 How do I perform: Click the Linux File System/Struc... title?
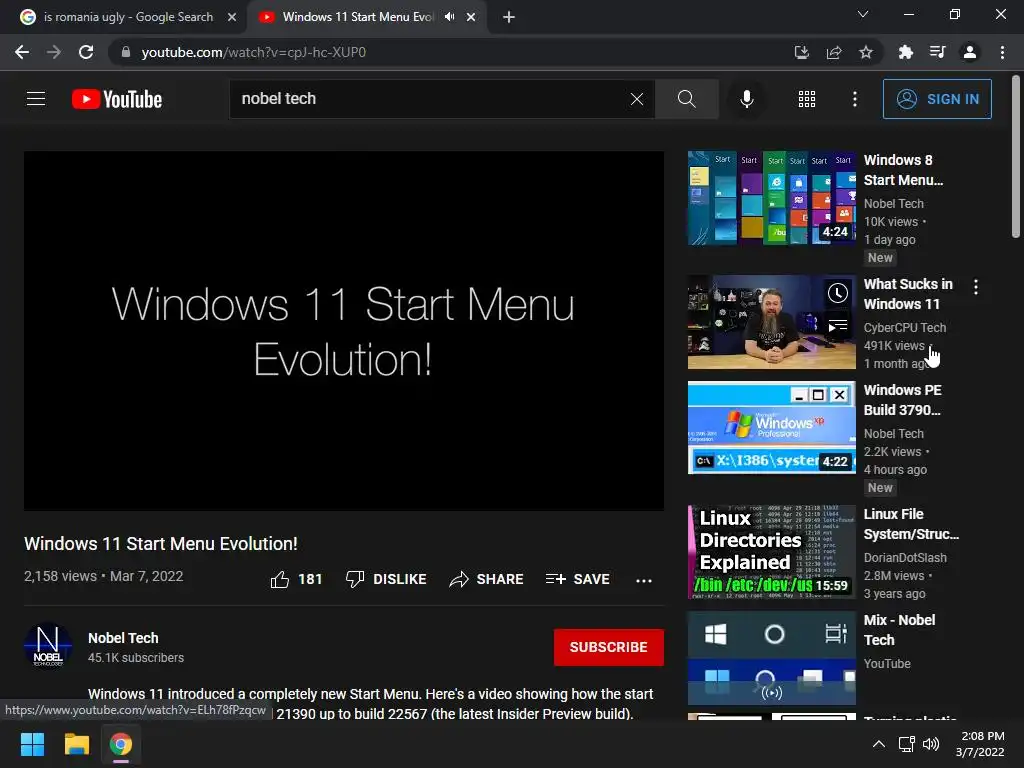tap(911, 524)
